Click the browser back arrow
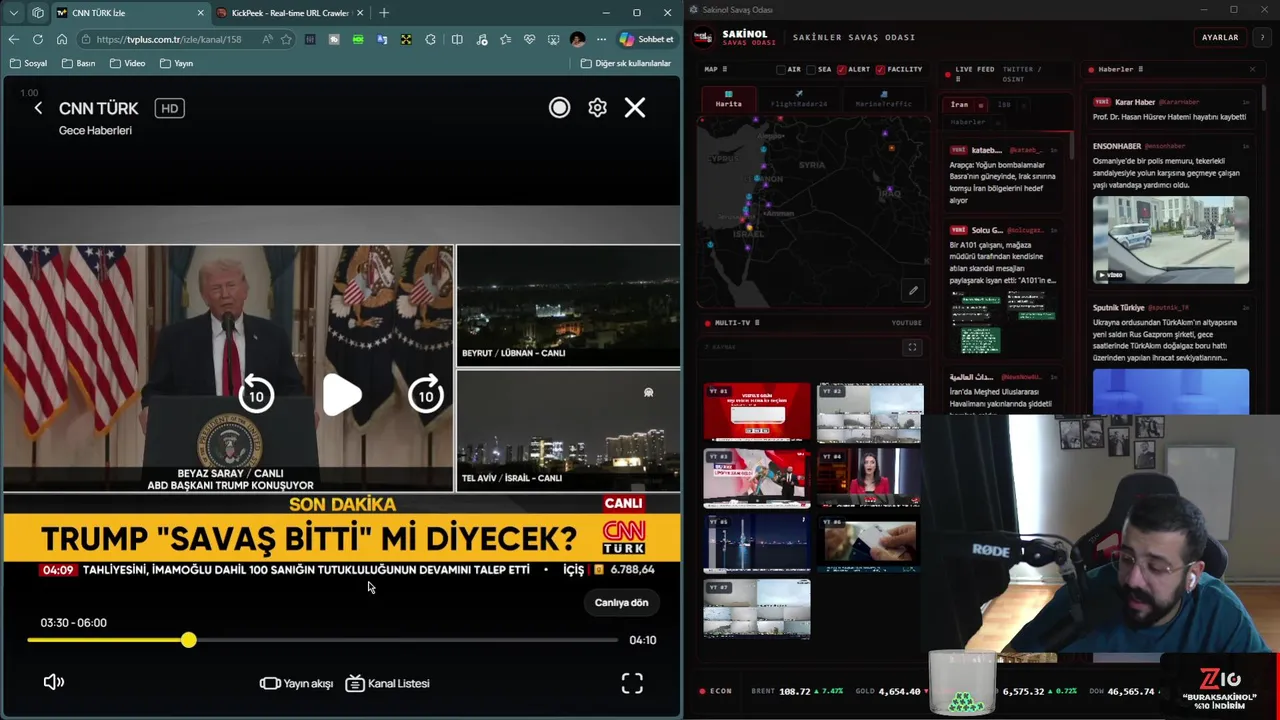 [x=13, y=39]
